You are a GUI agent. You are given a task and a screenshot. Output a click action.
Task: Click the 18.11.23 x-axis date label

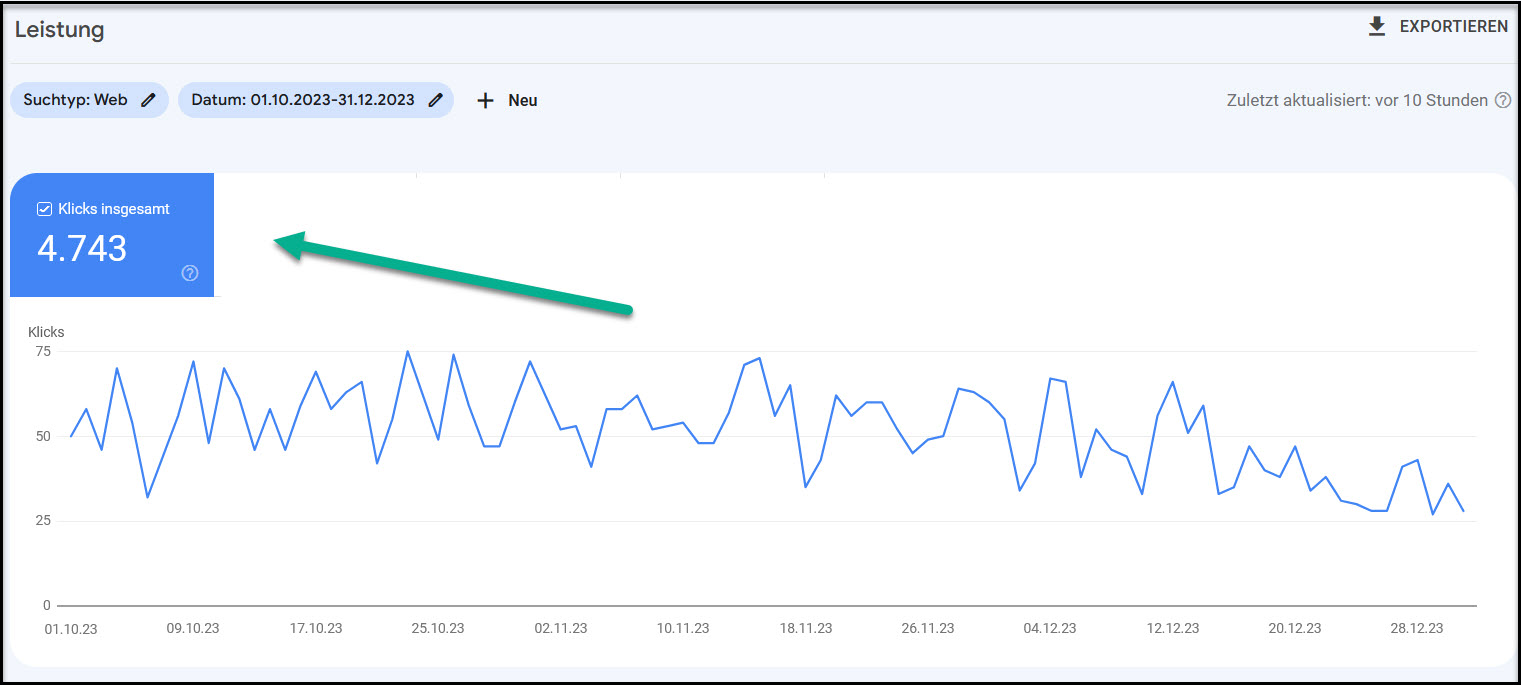coord(806,628)
